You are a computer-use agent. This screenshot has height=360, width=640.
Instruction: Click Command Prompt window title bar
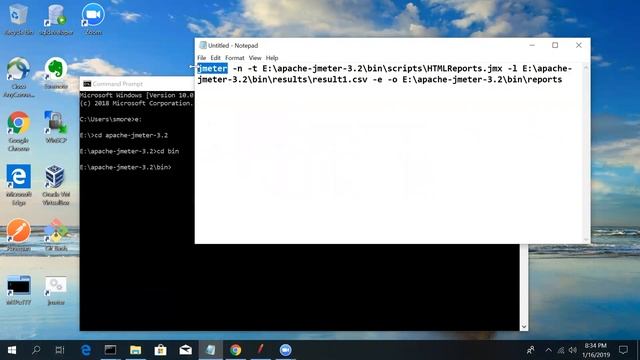tap(137, 84)
